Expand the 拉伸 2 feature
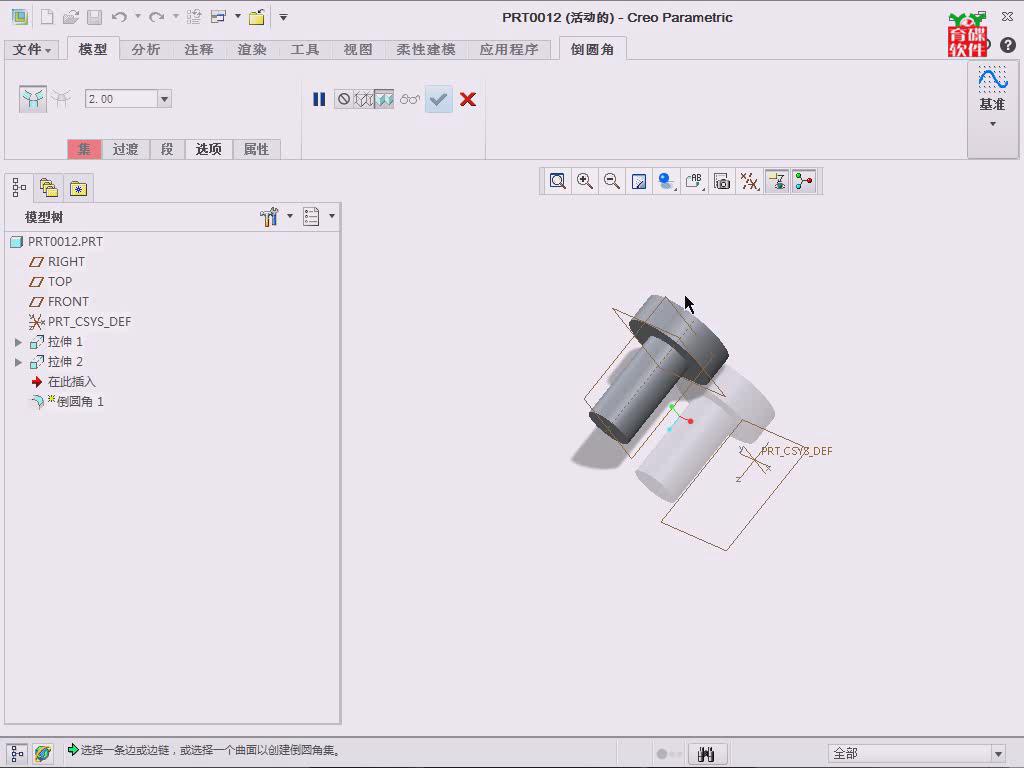Viewport: 1024px width, 768px height. pyautogui.click(x=18, y=362)
